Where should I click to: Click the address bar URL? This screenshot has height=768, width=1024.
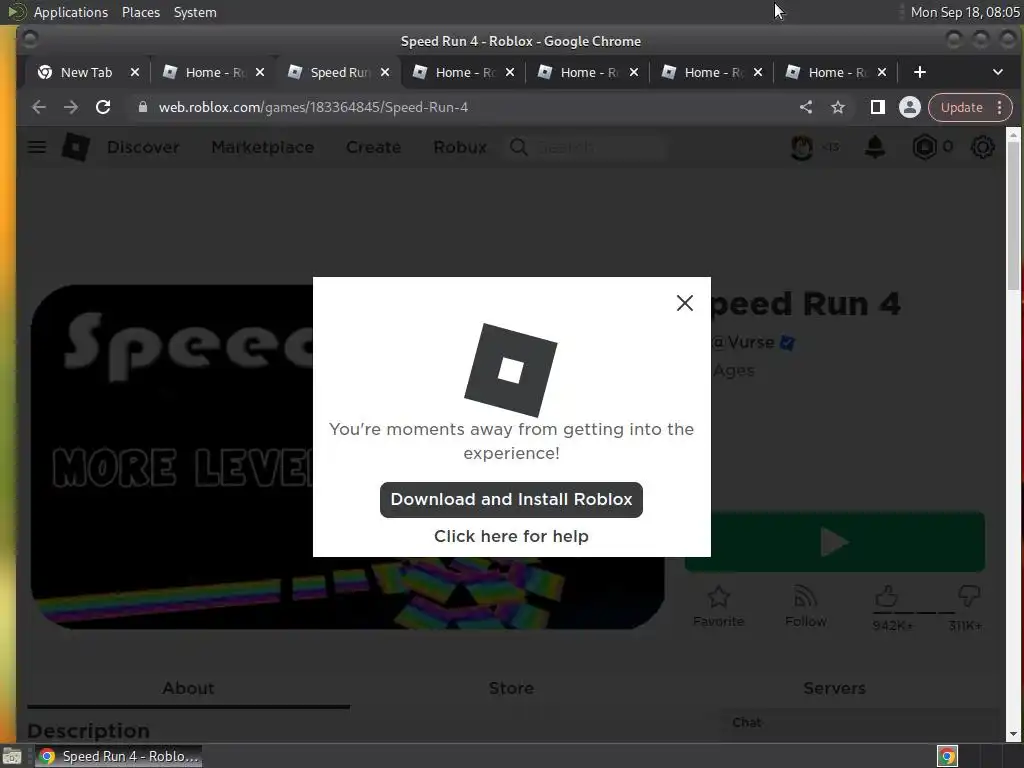(313, 107)
